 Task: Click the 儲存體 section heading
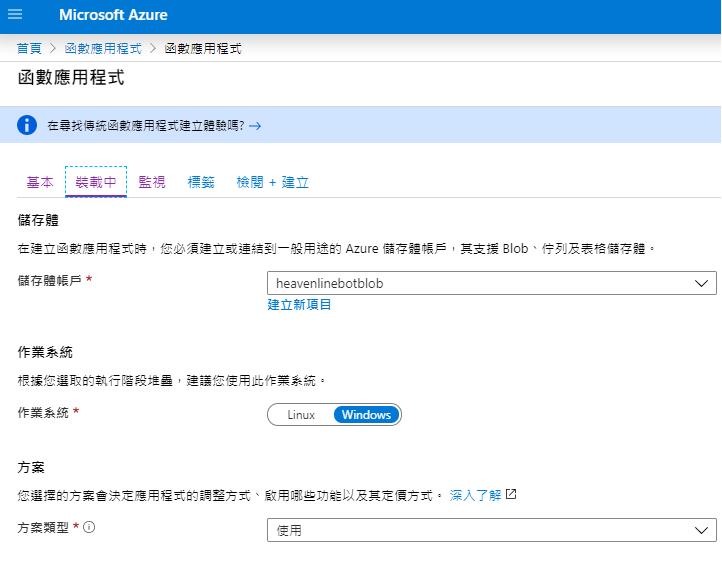[x=38, y=220]
